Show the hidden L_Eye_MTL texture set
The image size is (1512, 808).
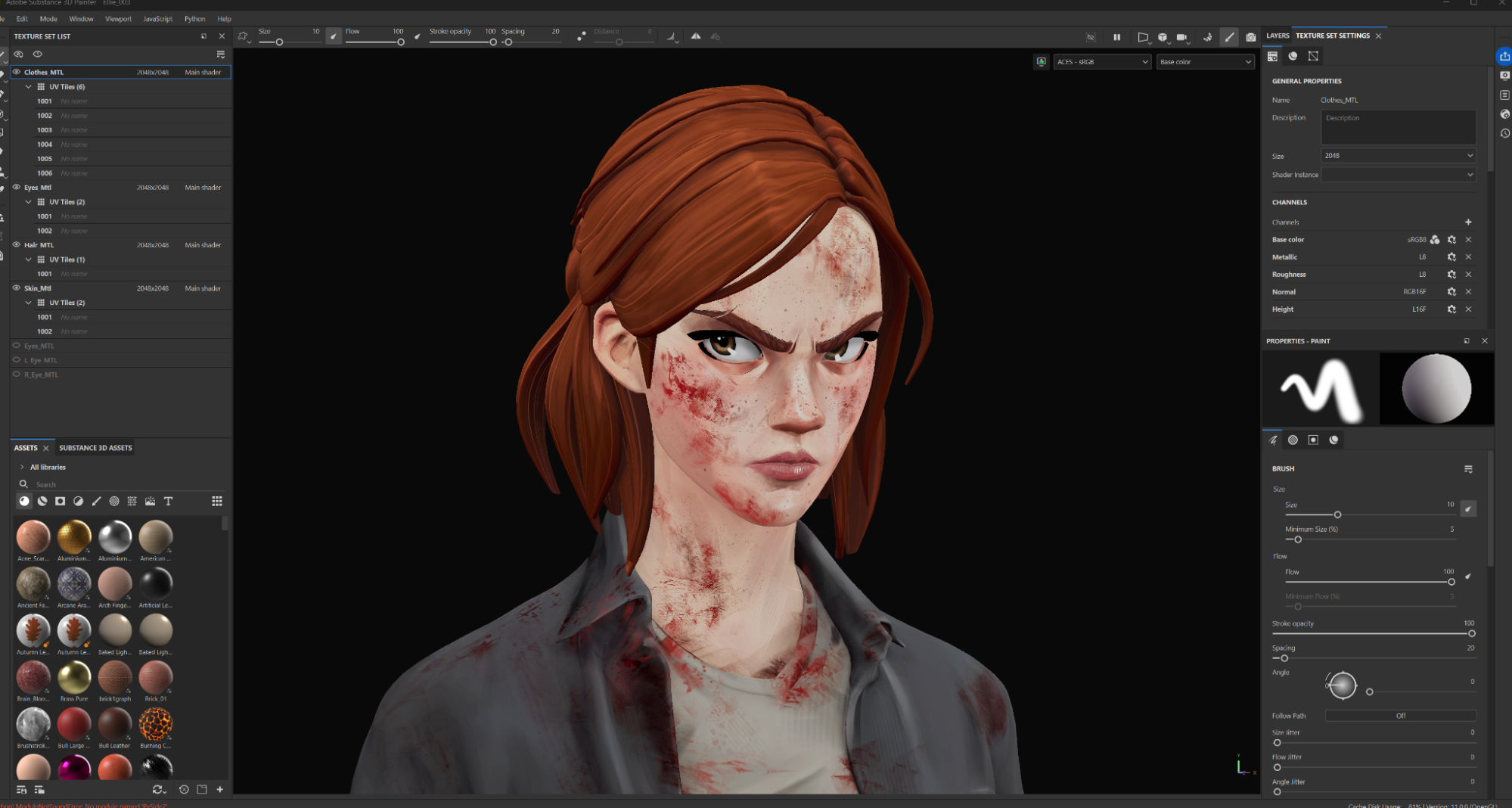coord(17,360)
